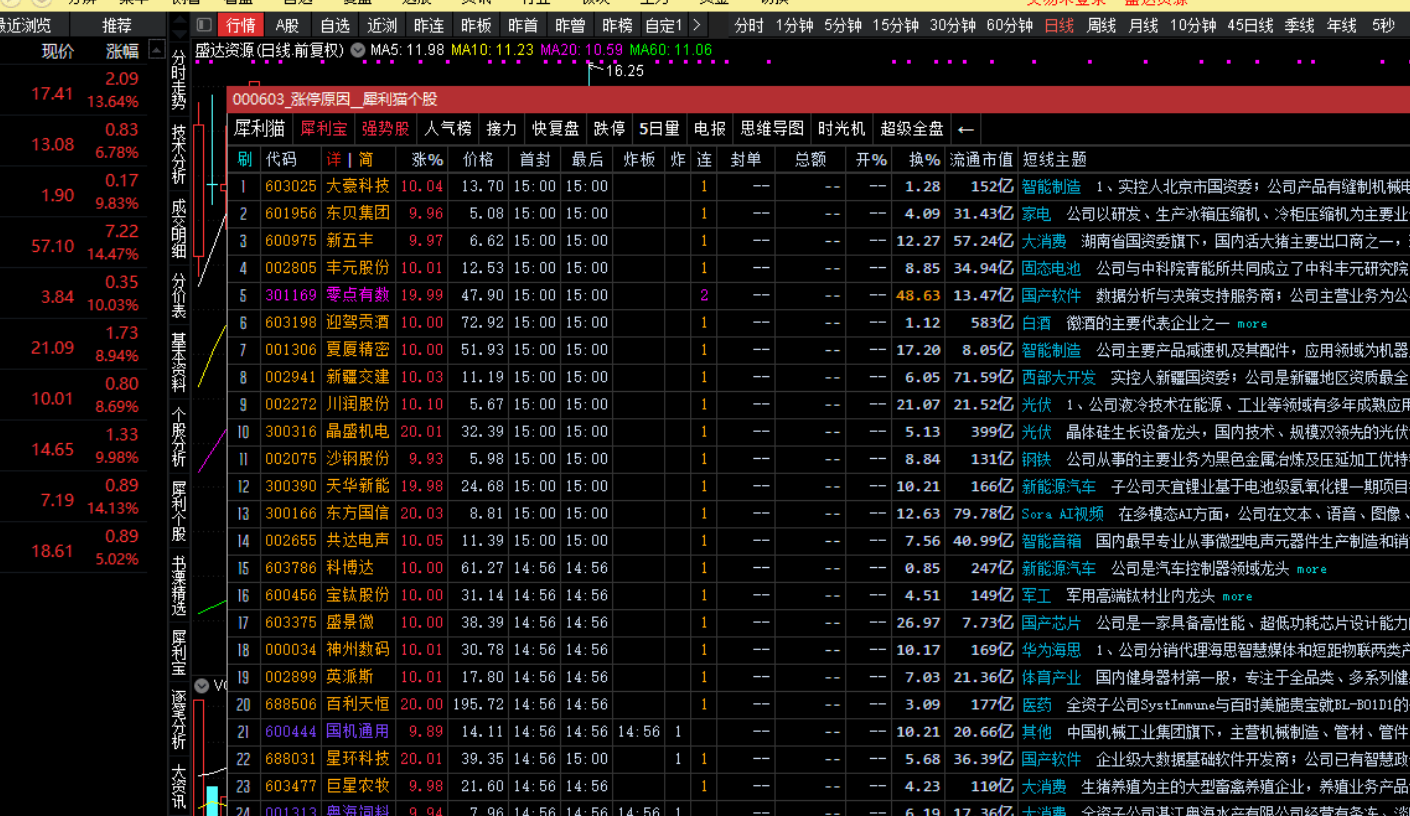Click the 现价 column header in left panel
Viewport: 1410px width, 816px height.
[x=57, y=50]
